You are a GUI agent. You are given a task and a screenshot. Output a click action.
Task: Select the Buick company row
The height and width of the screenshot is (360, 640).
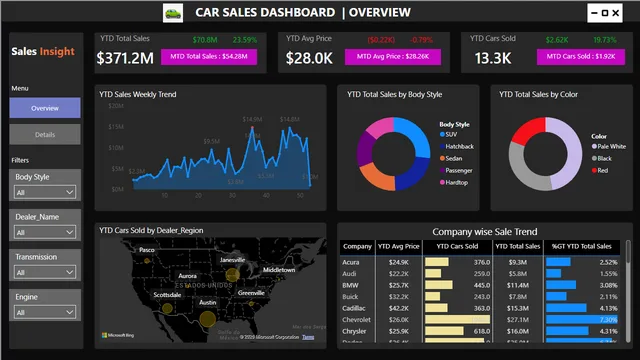480,297
